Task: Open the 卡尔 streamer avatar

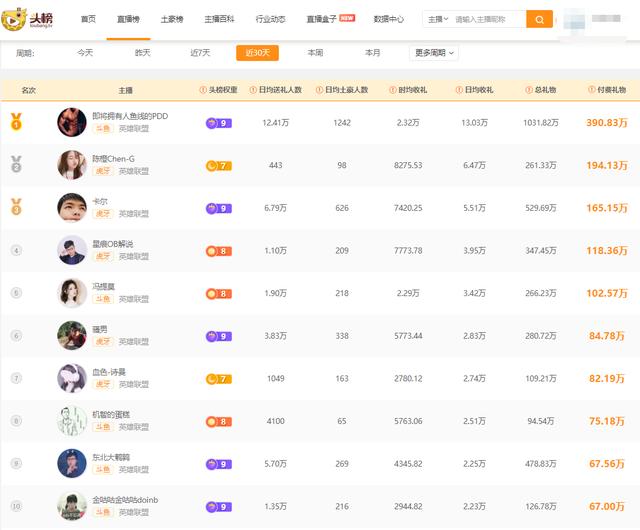Action: (72, 207)
